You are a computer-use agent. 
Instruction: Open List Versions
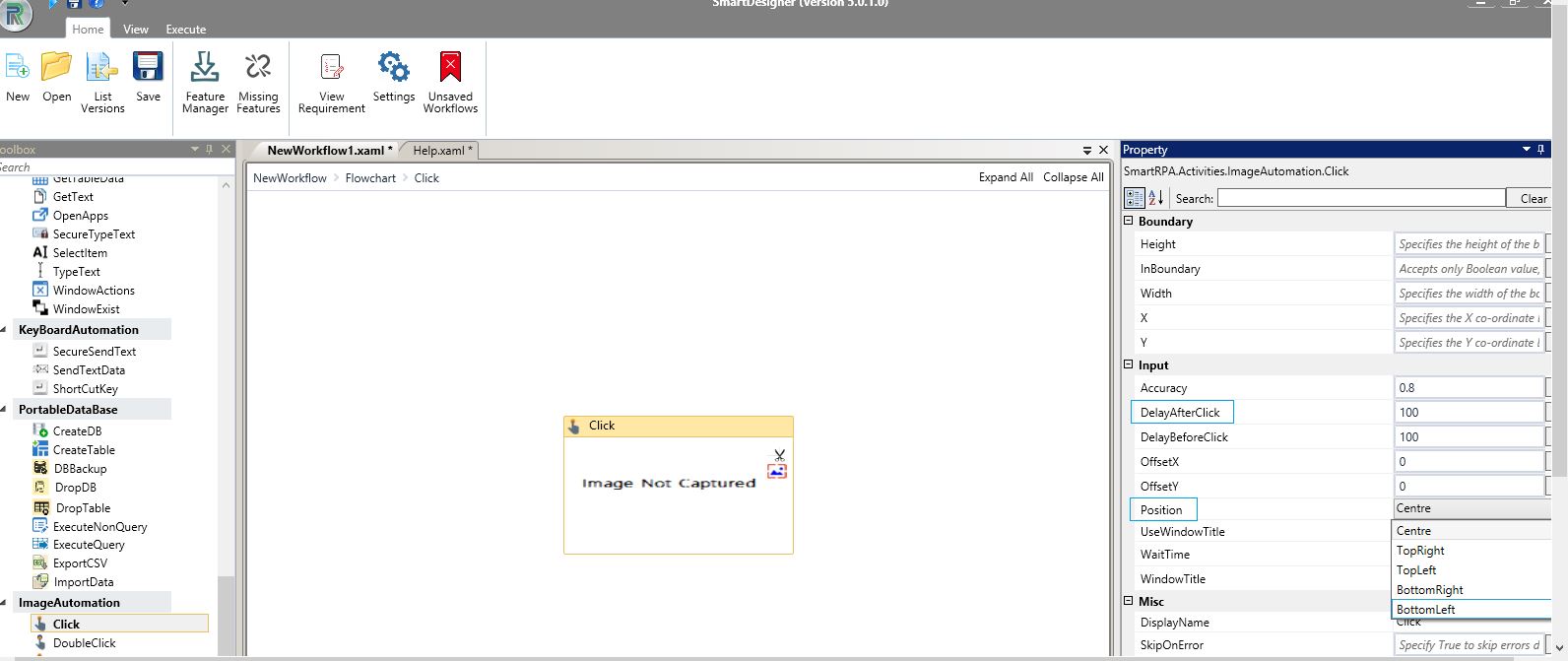click(102, 67)
